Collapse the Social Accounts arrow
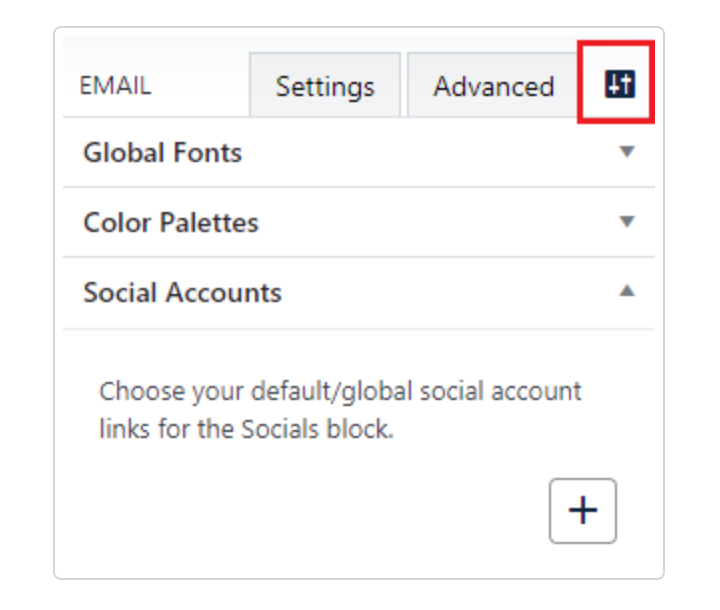This screenshot has width=720, height=610. coord(627,292)
